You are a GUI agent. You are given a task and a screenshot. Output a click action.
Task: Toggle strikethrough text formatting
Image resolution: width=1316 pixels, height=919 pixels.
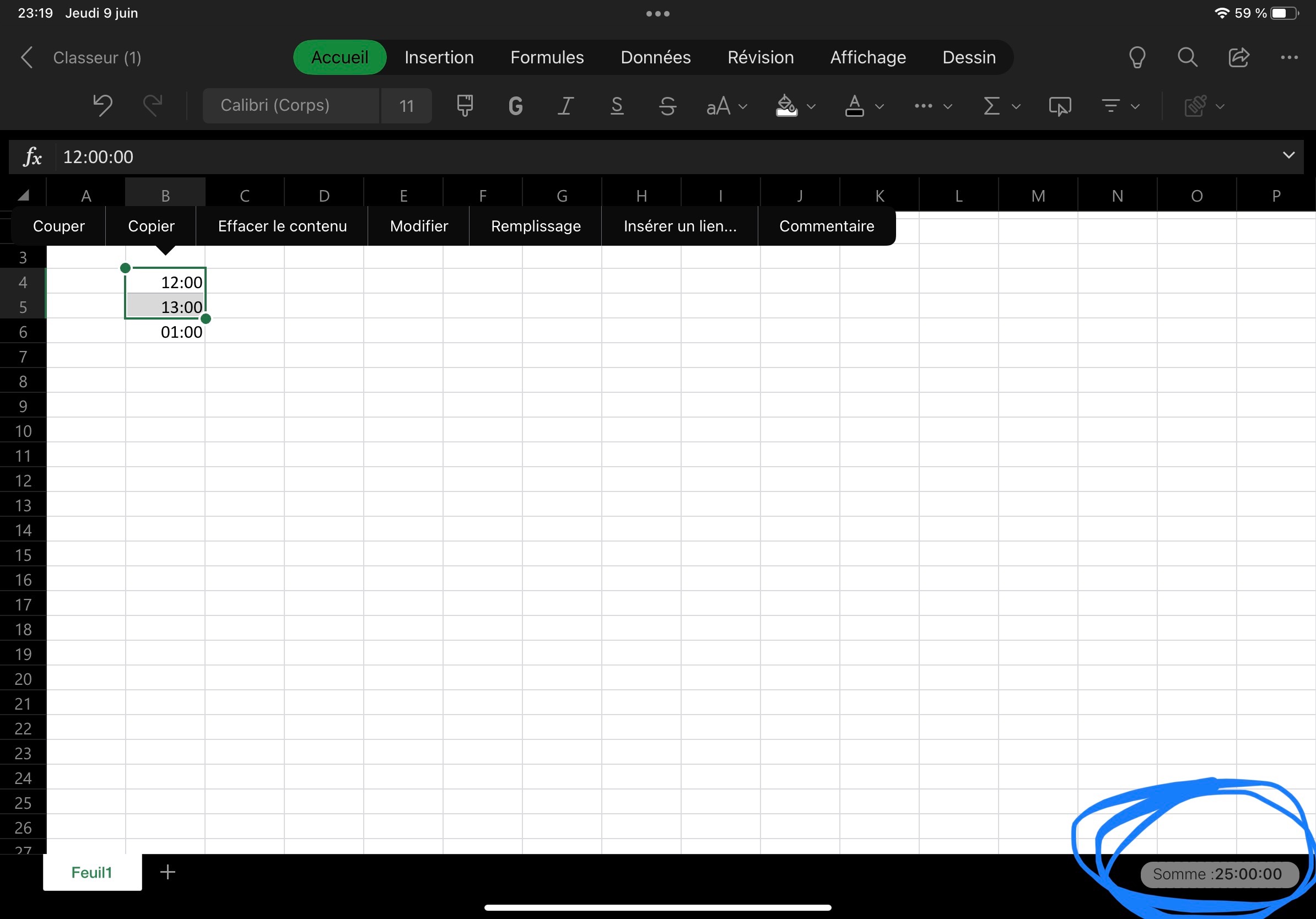667,106
